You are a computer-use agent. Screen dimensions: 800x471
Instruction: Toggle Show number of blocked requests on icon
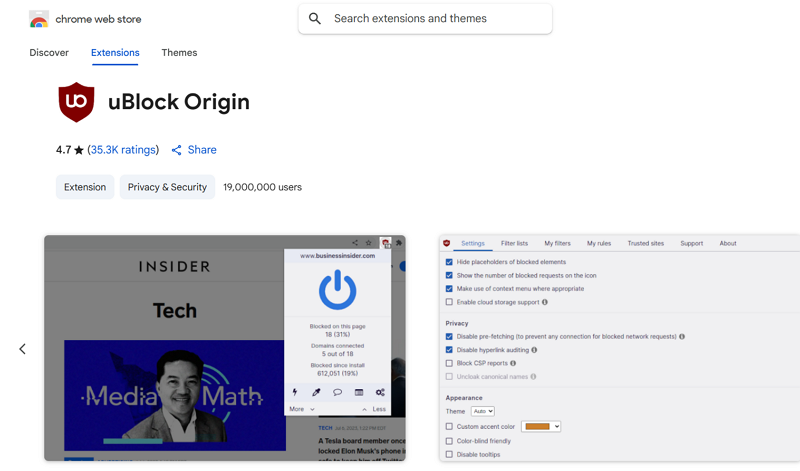[x=449, y=276]
